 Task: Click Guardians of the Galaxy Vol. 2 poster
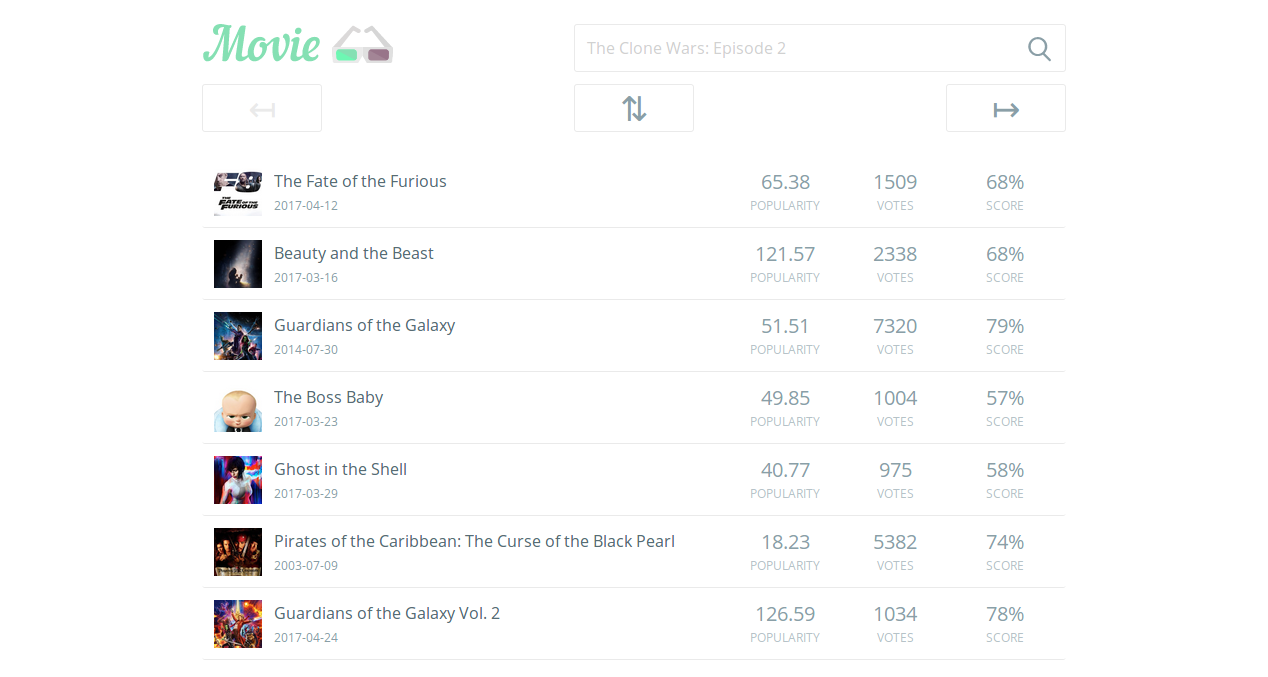(238, 624)
